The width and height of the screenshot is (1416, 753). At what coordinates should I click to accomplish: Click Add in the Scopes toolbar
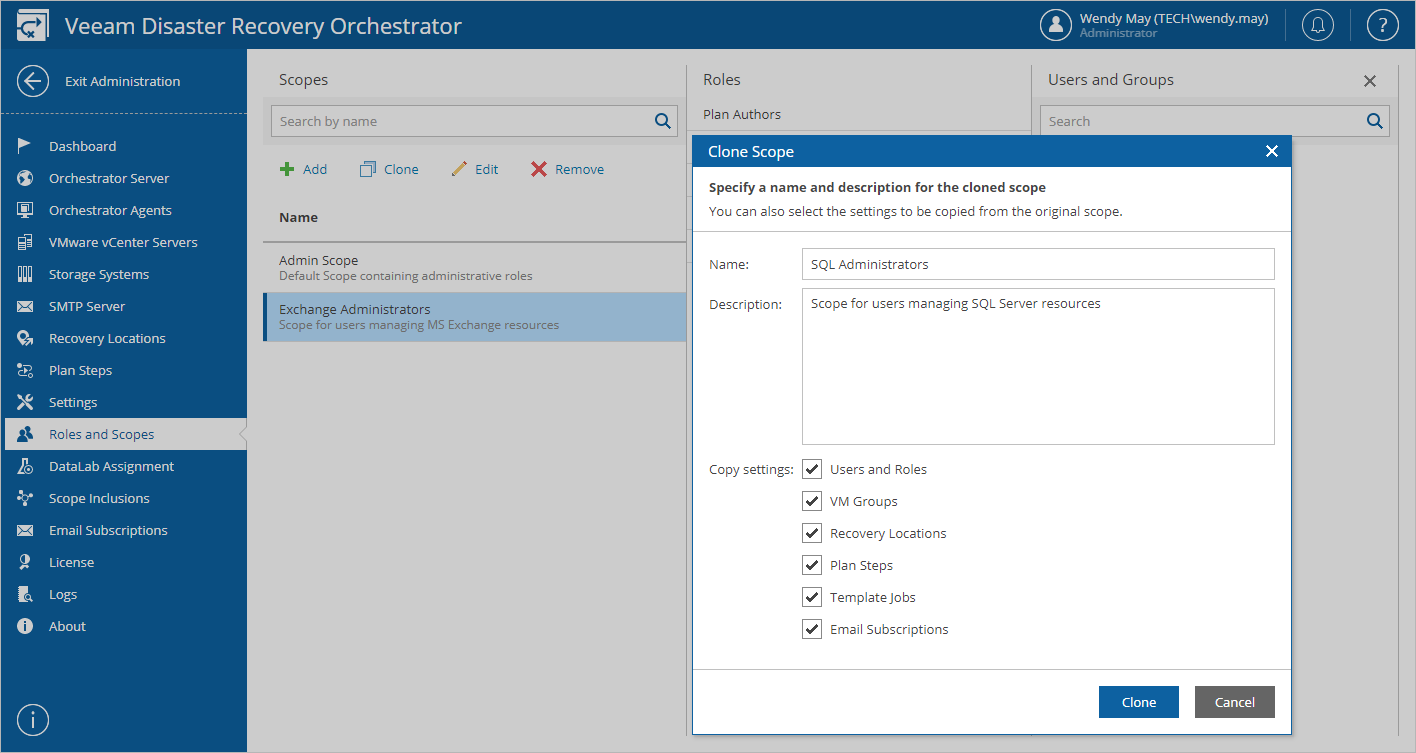(x=303, y=169)
